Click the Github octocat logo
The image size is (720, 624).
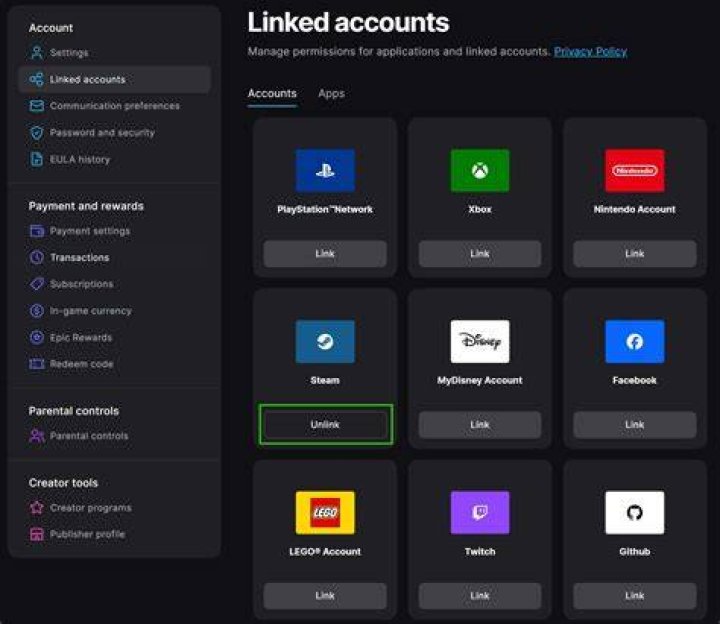coord(635,512)
